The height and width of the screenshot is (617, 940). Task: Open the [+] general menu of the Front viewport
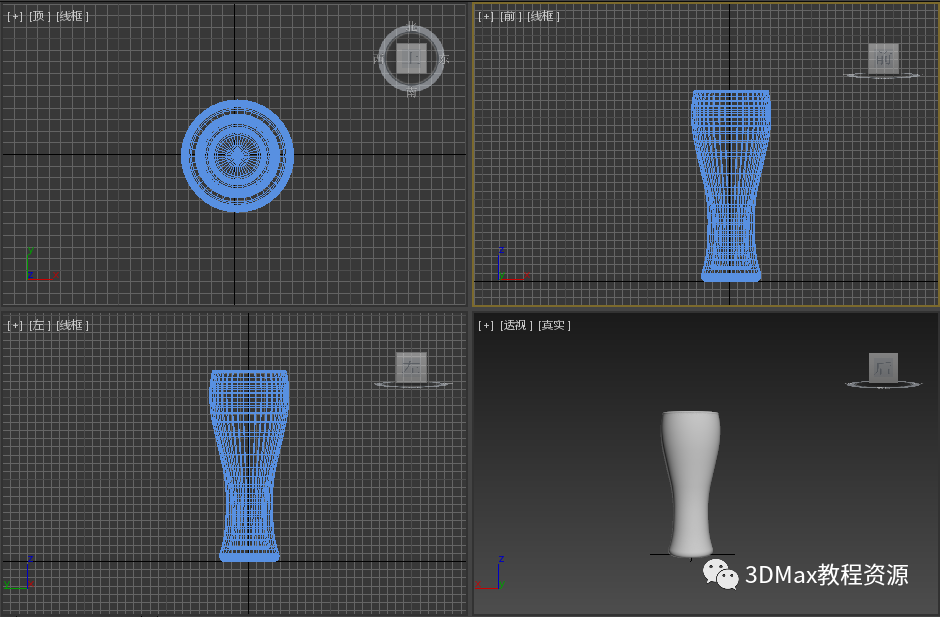coord(486,16)
